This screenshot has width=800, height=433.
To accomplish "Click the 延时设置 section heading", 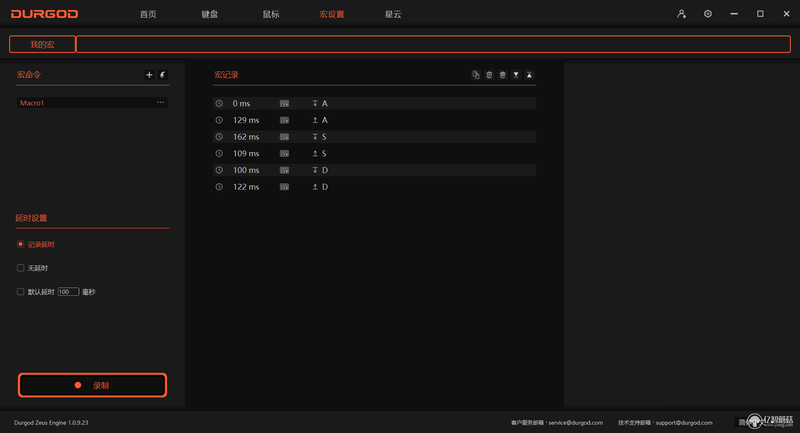I will (x=31, y=218).
